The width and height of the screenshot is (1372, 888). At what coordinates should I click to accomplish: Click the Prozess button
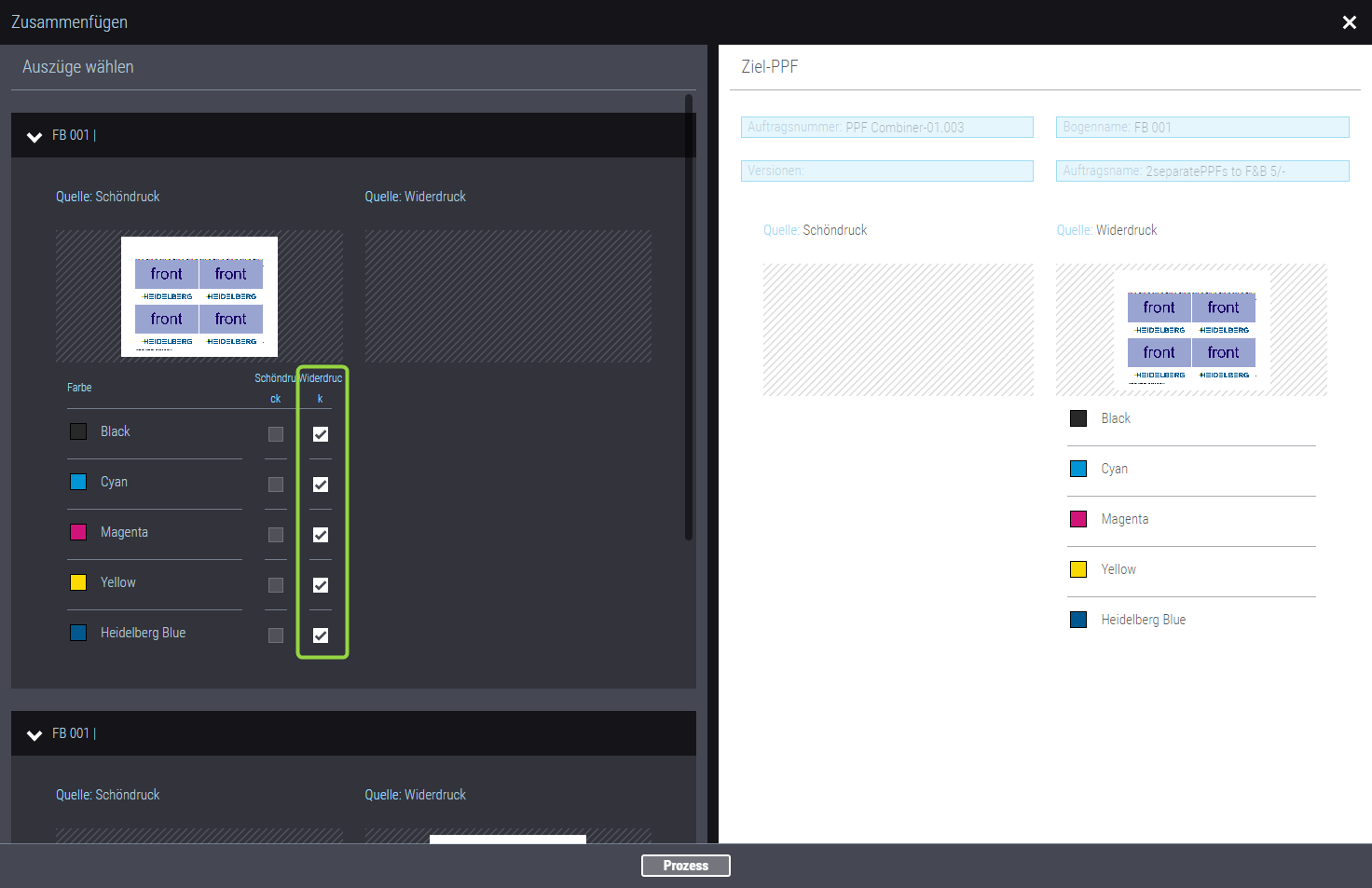(x=685, y=866)
